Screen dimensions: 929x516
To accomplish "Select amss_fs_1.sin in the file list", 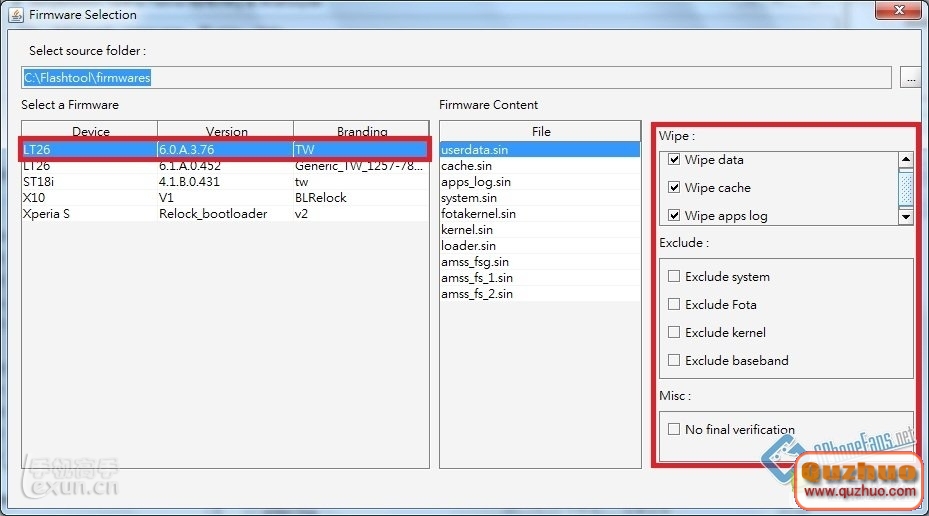I will (540, 277).
